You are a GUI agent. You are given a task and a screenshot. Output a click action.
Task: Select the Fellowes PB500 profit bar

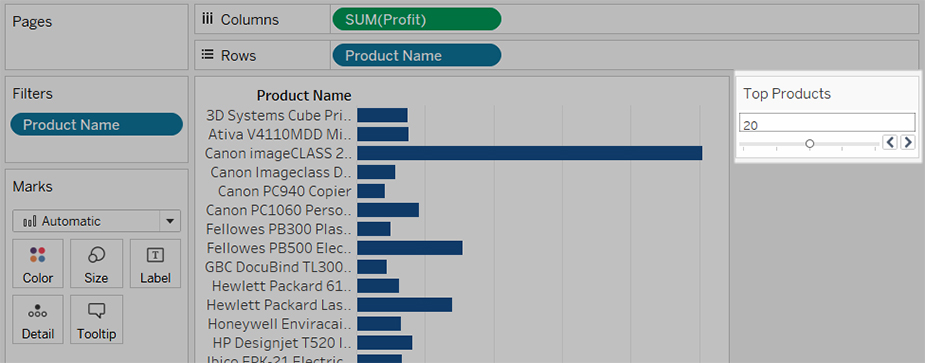tap(409, 248)
